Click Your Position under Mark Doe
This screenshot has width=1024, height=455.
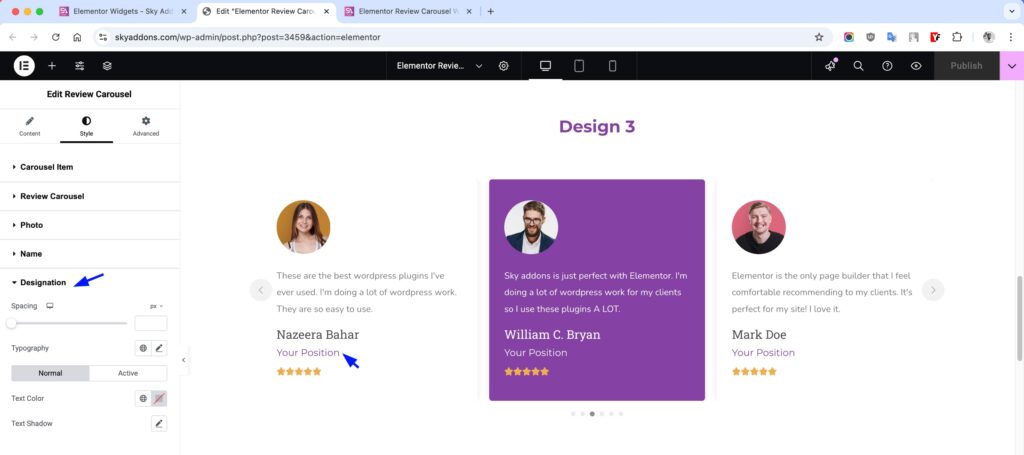pos(763,353)
